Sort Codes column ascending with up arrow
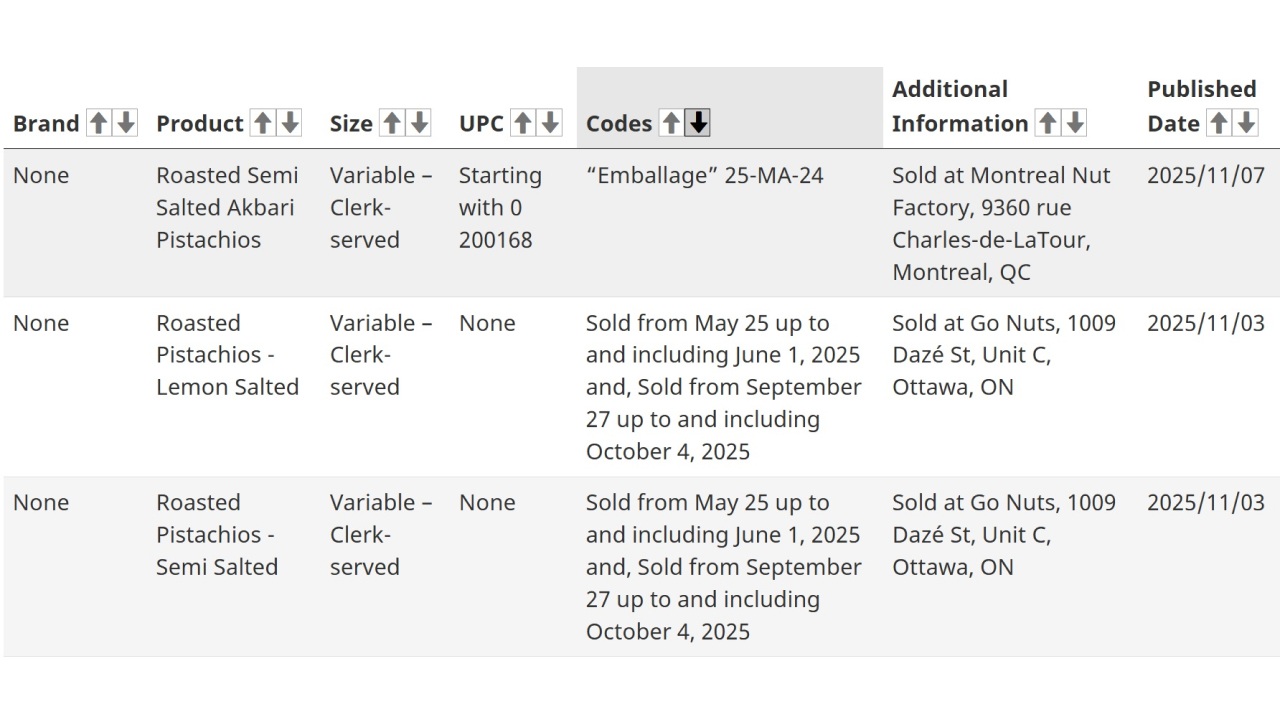1280x725 pixels. tap(671, 123)
